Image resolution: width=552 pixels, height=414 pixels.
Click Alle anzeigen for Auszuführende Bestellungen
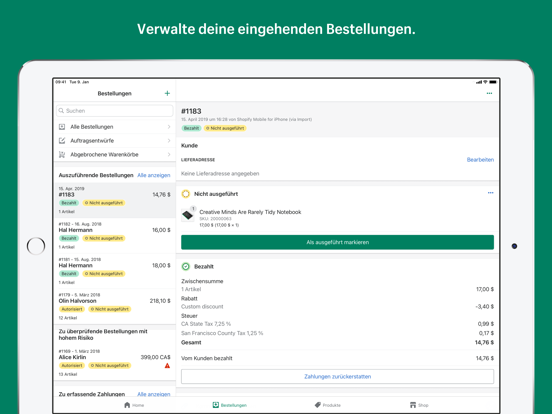[153, 175]
